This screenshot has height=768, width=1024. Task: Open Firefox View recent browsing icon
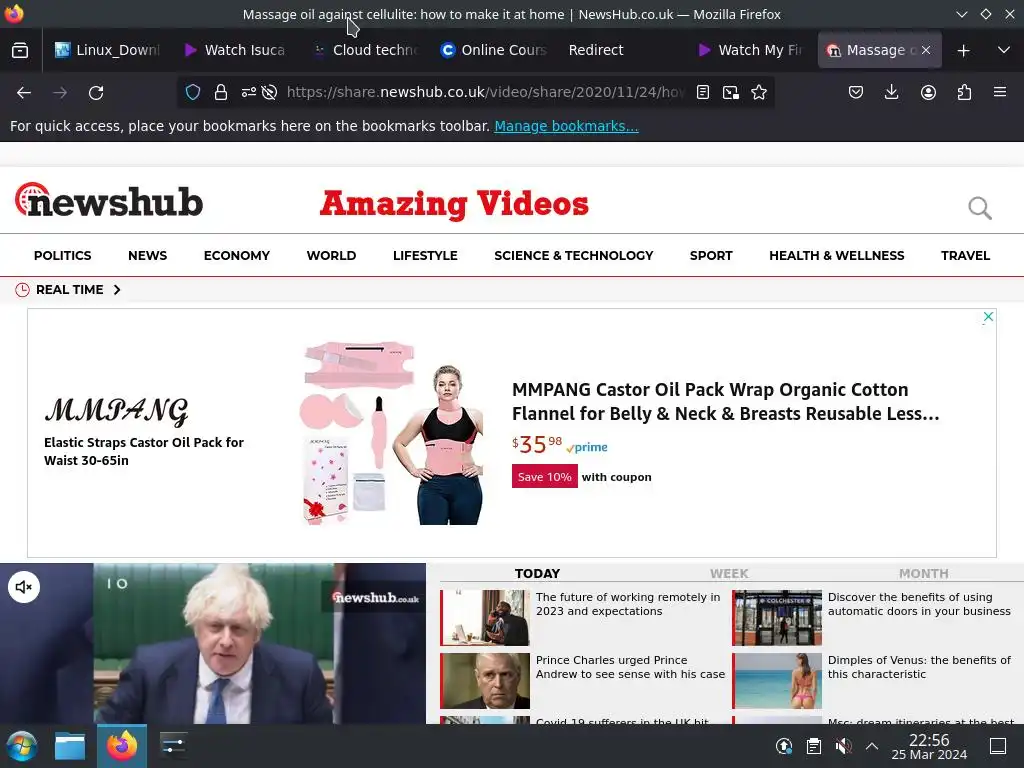[x=20, y=50]
